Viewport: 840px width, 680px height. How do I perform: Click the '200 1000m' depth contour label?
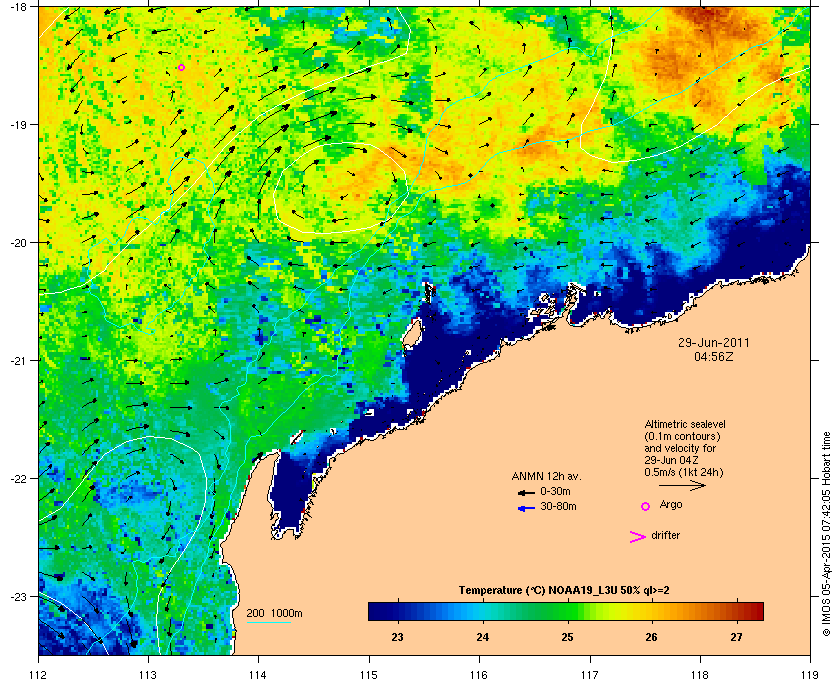point(274,614)
